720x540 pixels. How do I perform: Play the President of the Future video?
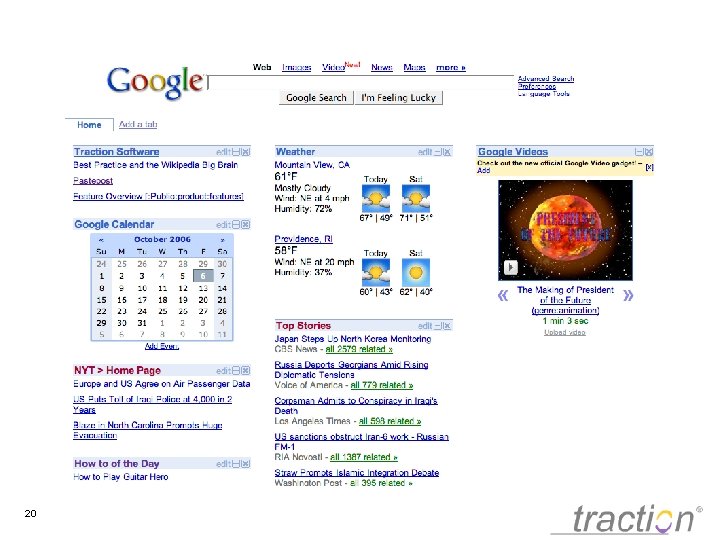[511, 267]
